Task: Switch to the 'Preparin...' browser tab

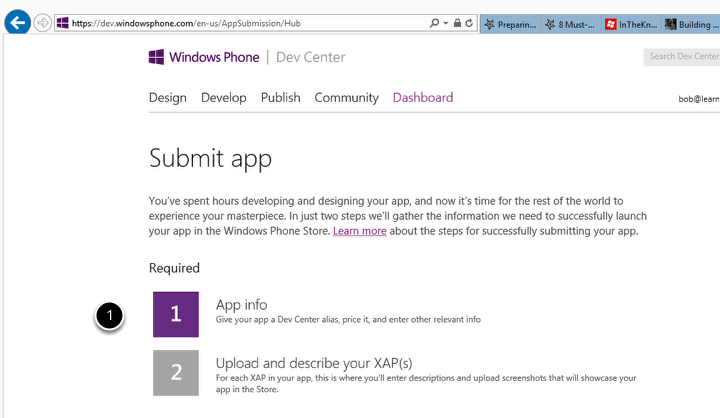Action: point(510,24)
